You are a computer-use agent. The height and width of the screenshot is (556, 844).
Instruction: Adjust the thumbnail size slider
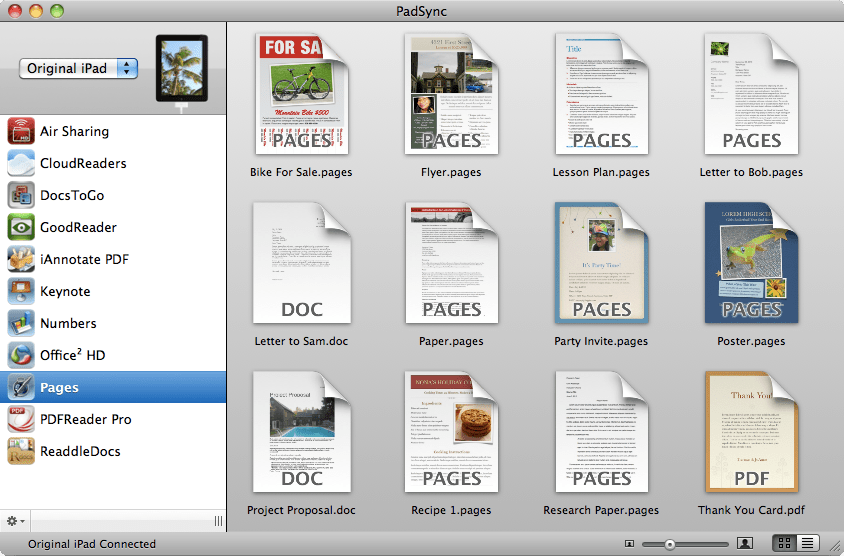(x=670, y=544)
